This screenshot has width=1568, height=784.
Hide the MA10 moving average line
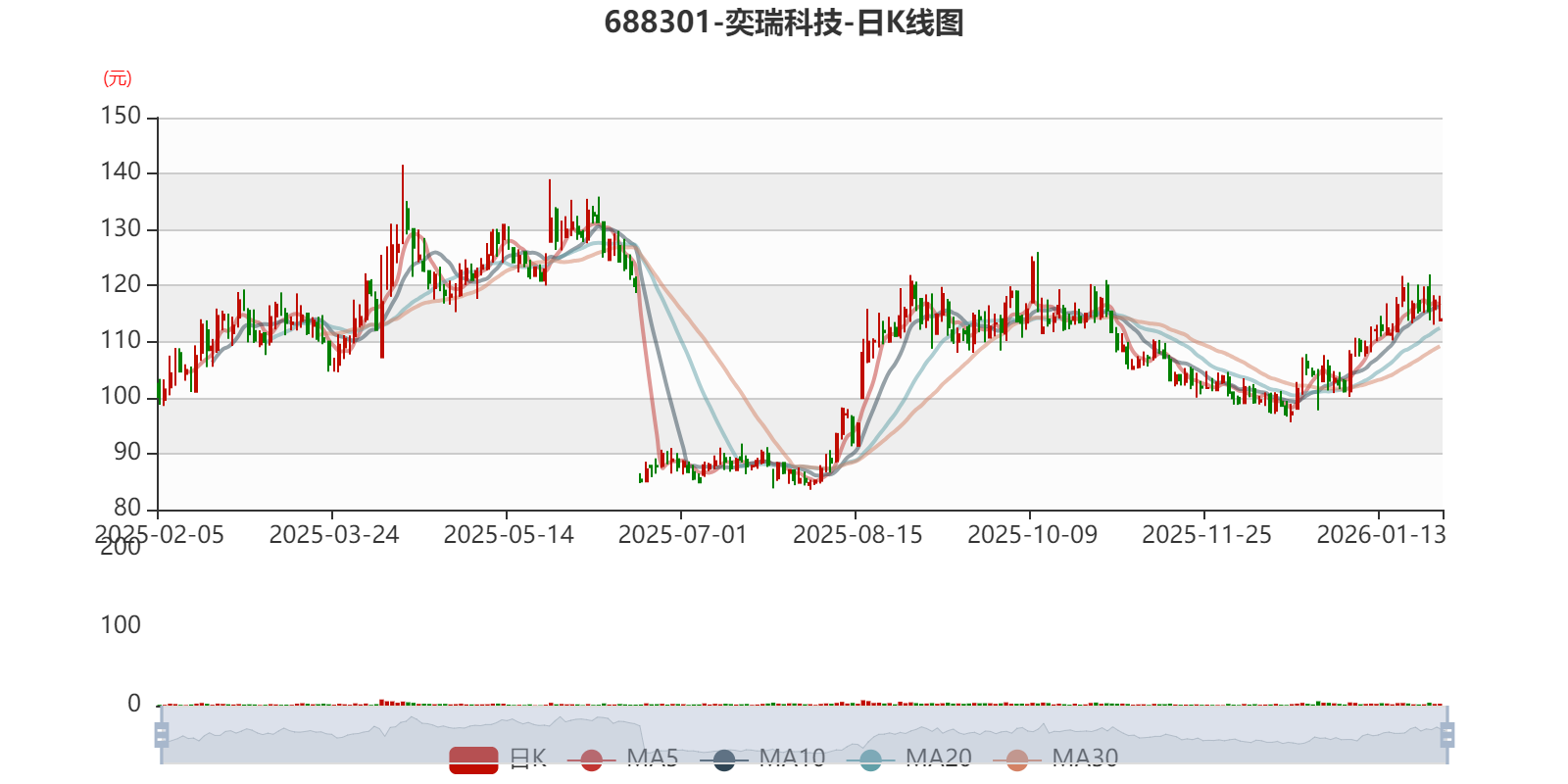[762, 759]
